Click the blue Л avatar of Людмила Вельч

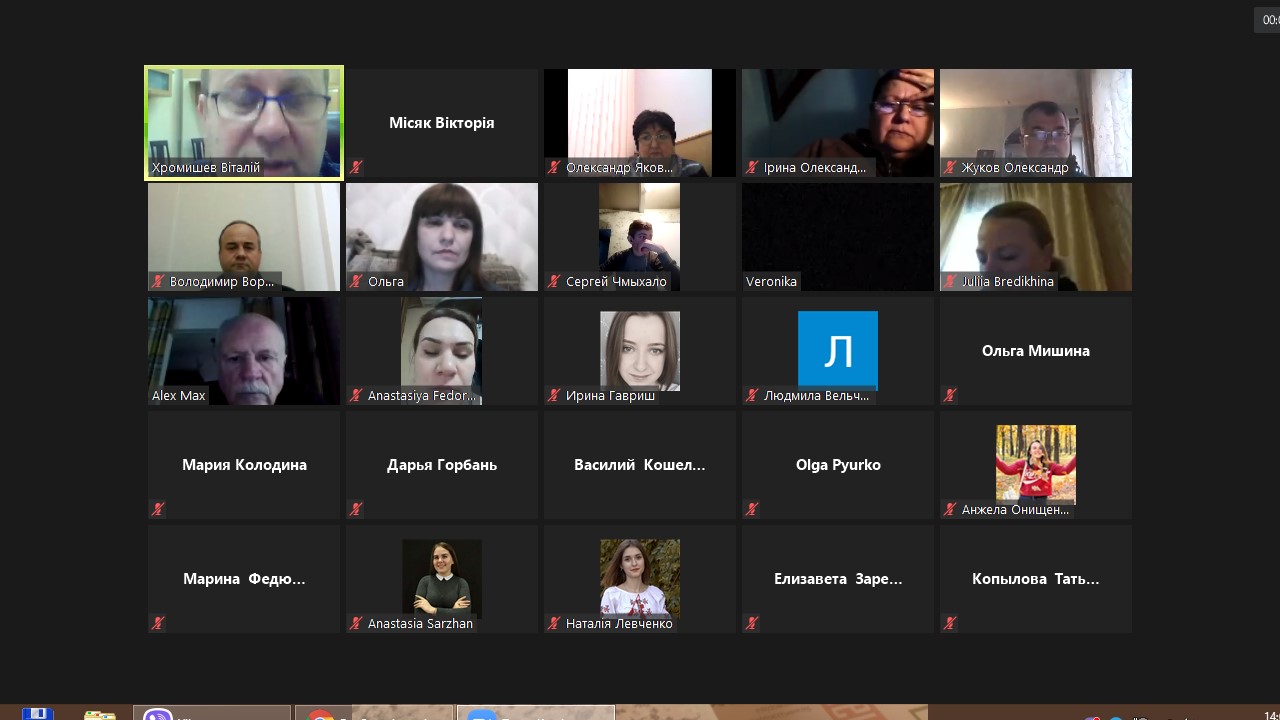click(x=838, y=350)
